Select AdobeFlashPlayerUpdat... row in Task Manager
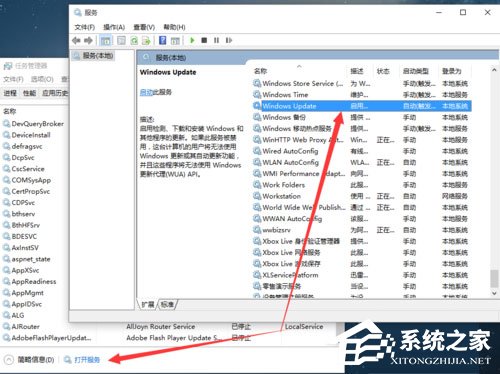500x374 pixels. 51,338
